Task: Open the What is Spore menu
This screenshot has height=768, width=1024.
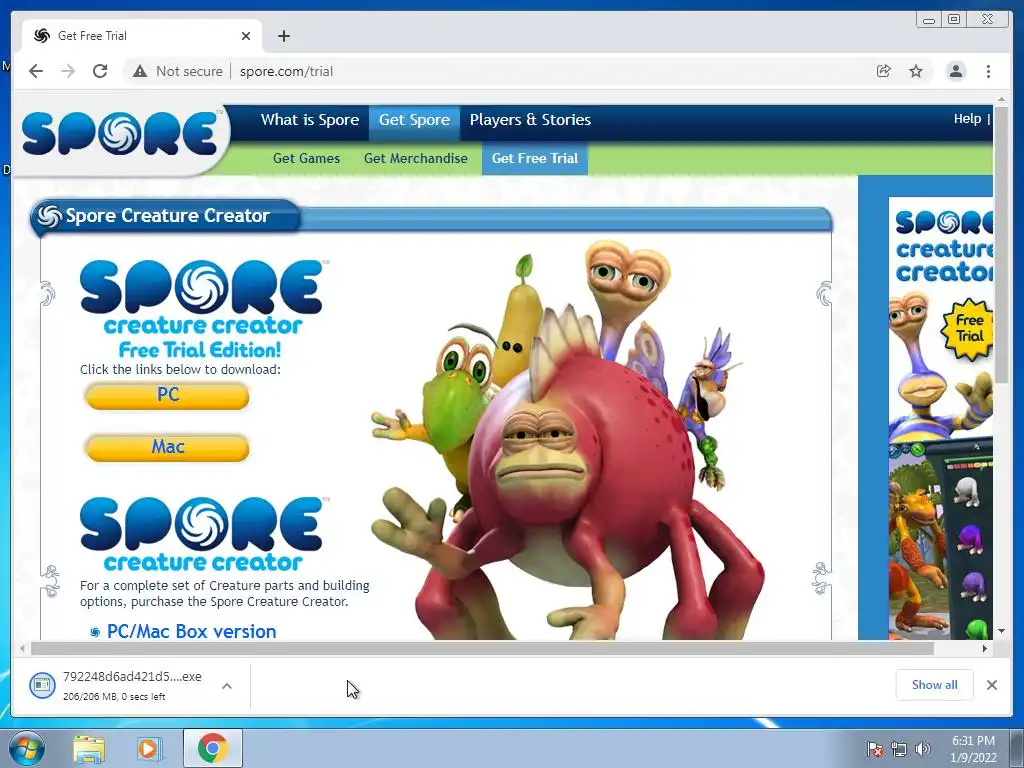Action: point(310,120)
